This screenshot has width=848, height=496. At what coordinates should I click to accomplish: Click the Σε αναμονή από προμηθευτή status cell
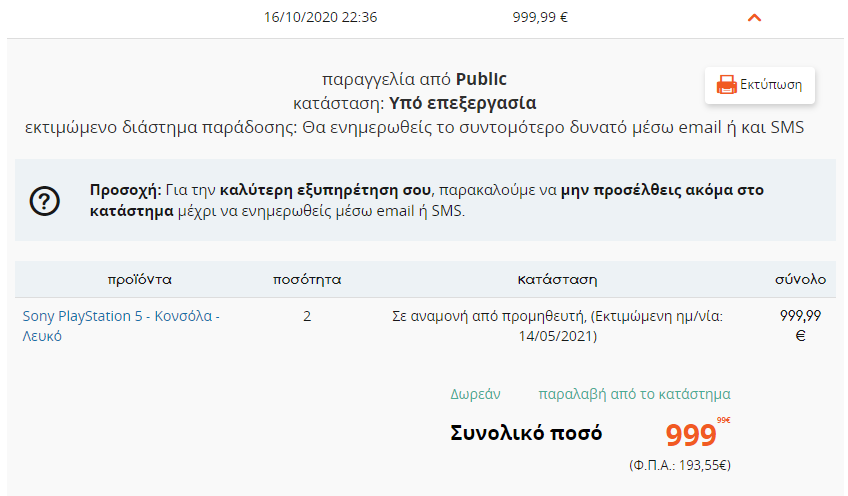(x=557, y=326)
